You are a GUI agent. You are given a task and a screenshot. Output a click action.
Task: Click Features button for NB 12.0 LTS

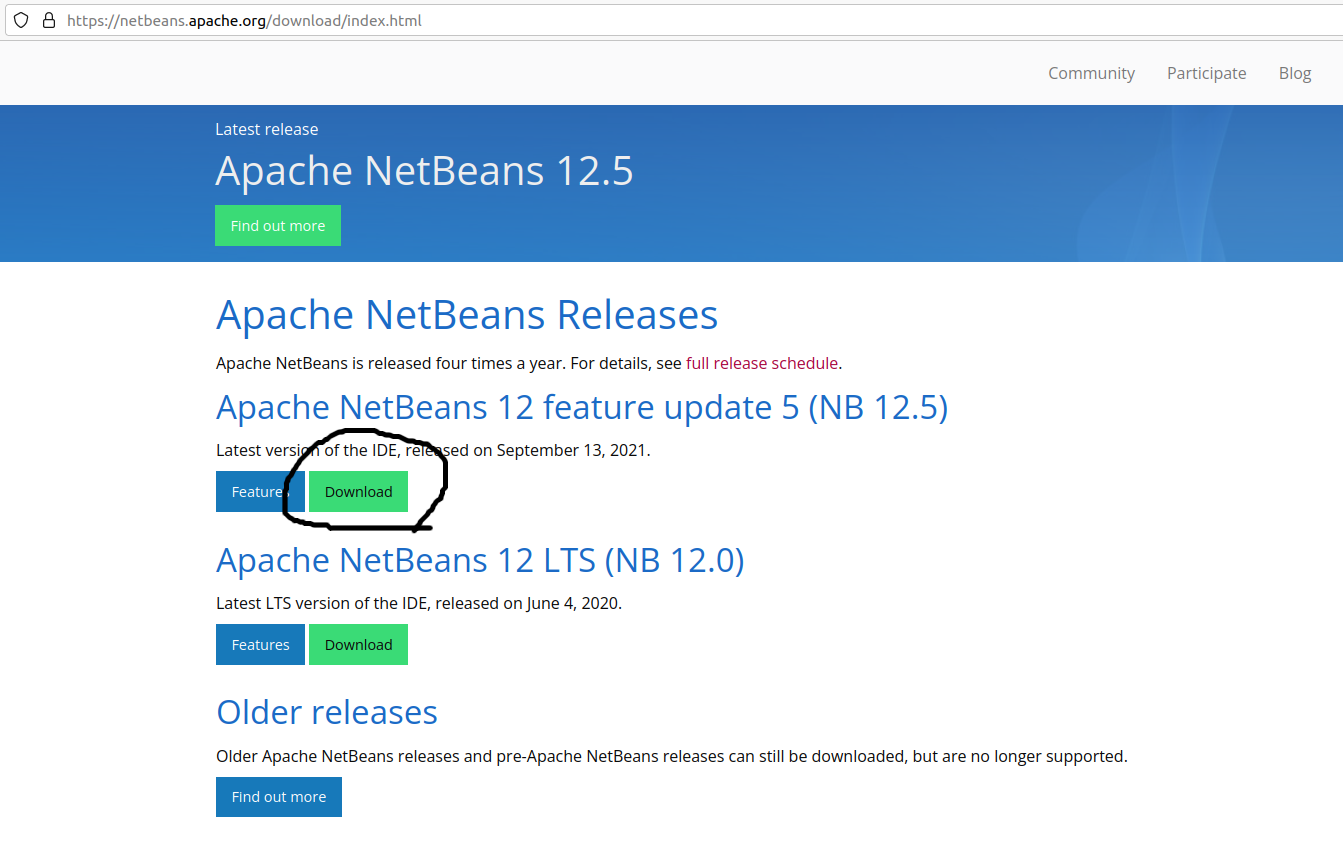[260, 645]
